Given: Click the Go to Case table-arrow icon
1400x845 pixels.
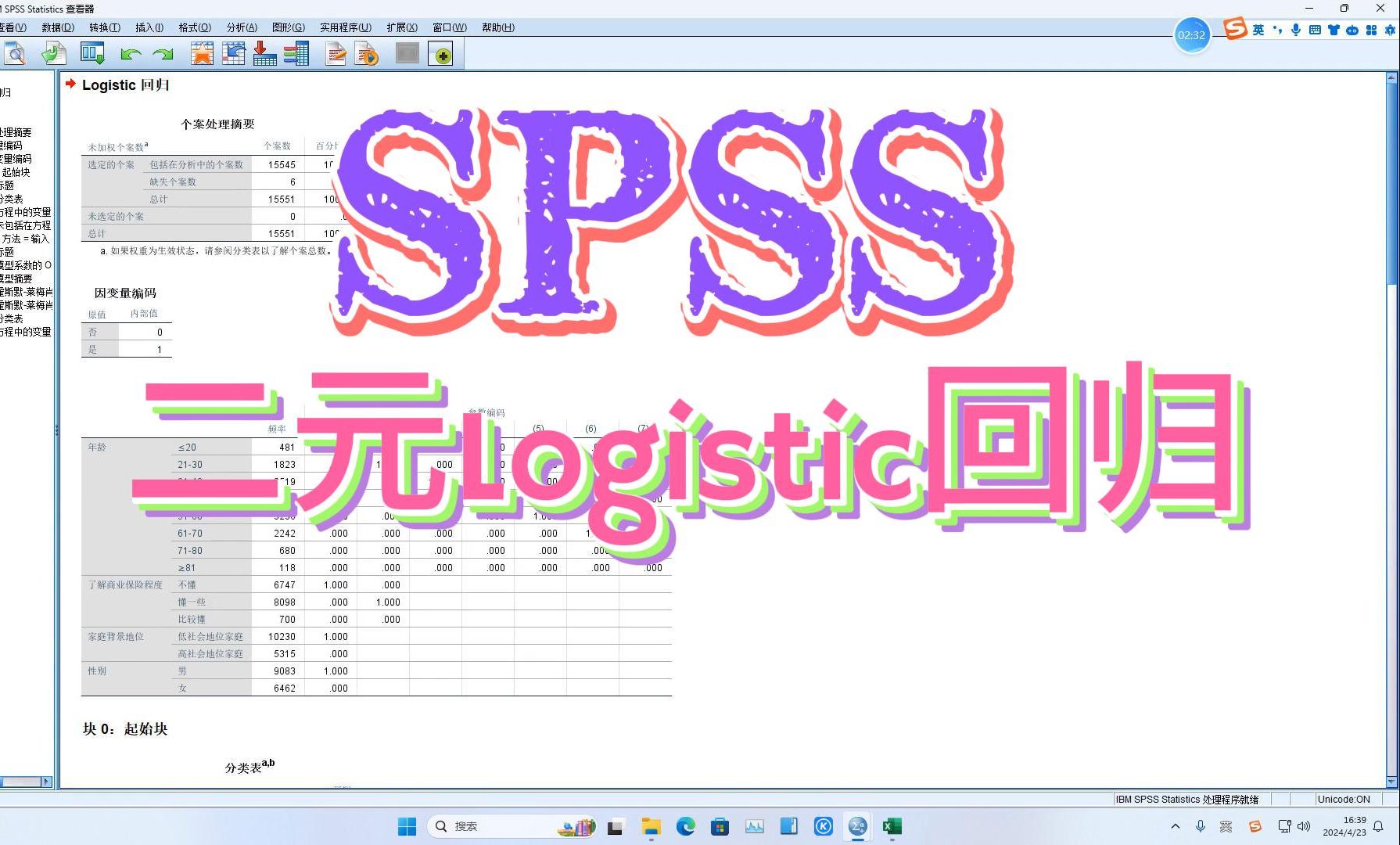Looking at the screenshot, I should click(233, 54).
